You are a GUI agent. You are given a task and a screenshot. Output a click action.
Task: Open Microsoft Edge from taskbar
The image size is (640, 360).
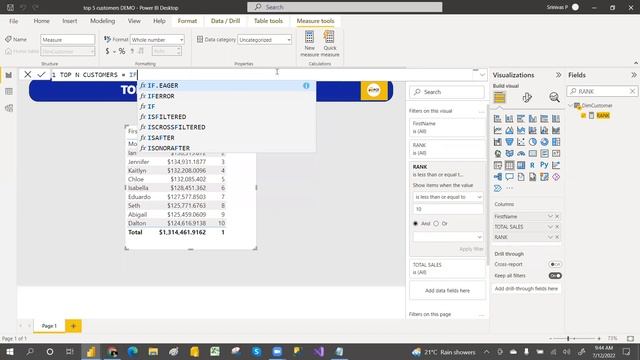pos(132,351)
